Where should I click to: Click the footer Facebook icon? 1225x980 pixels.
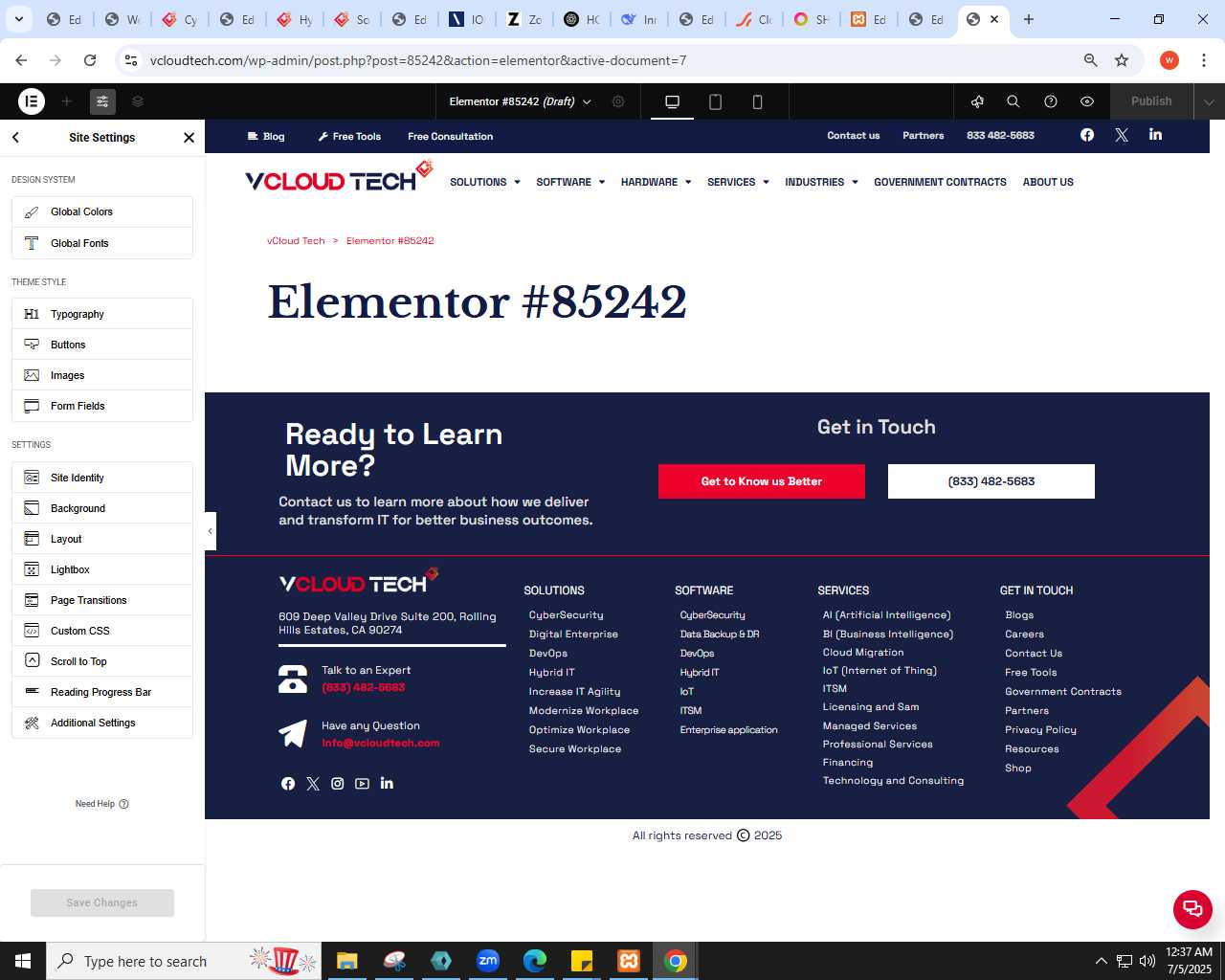click(x=288, y=784)
